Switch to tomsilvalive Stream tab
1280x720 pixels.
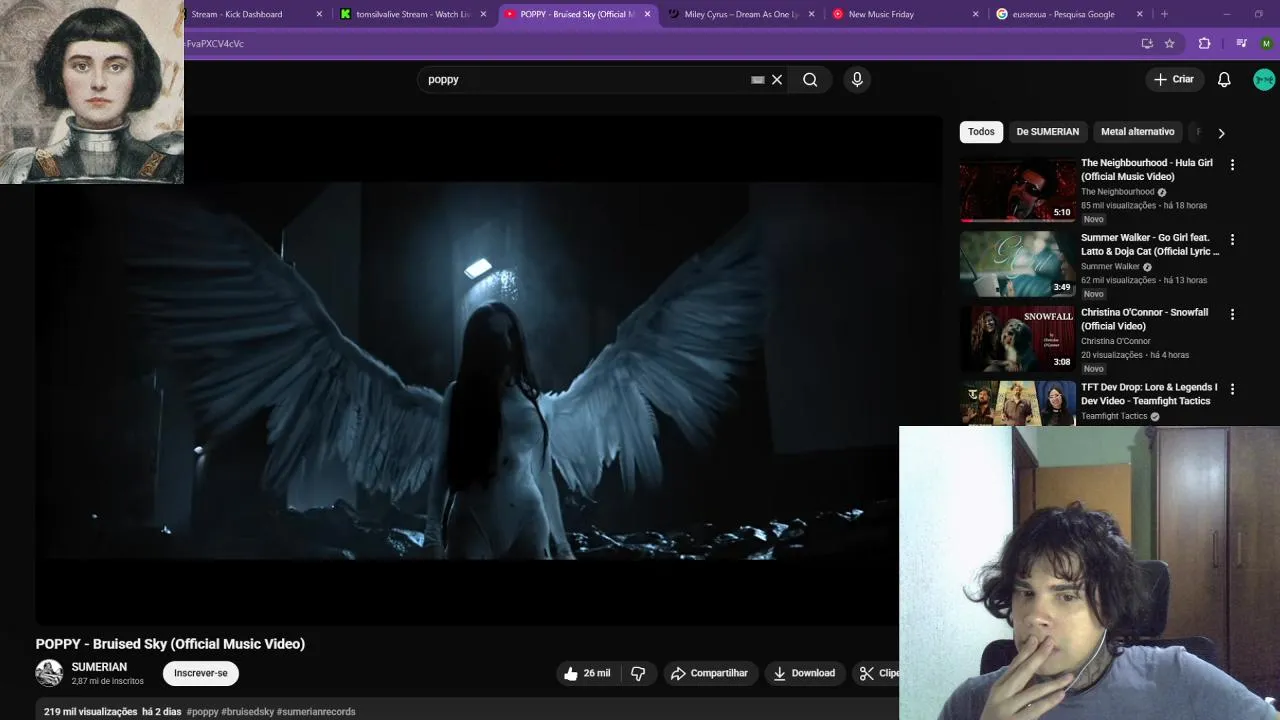[412, 14]
